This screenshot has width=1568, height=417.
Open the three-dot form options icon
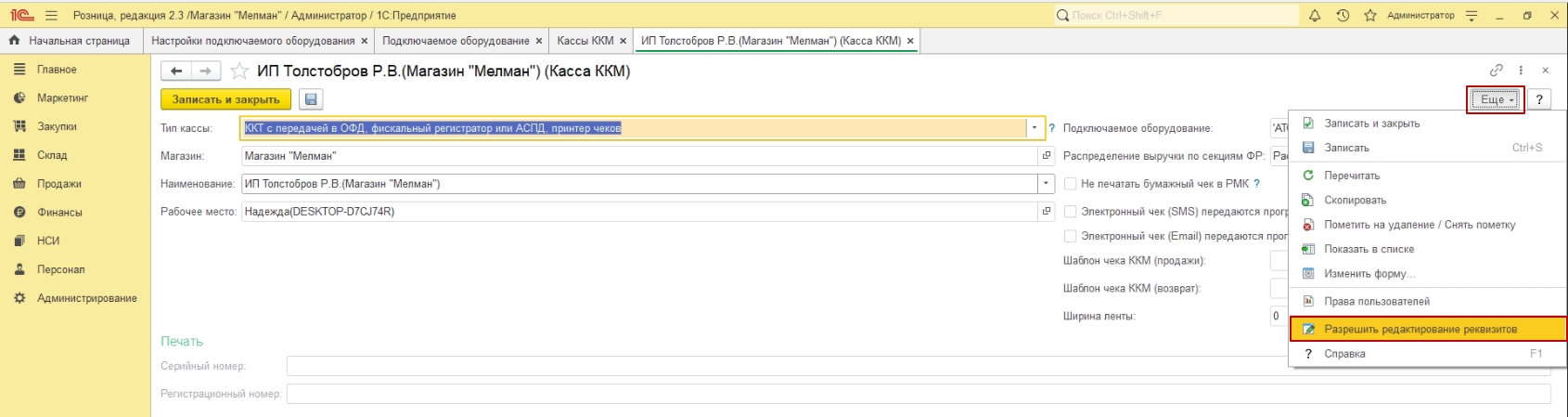click(1521, 70)
